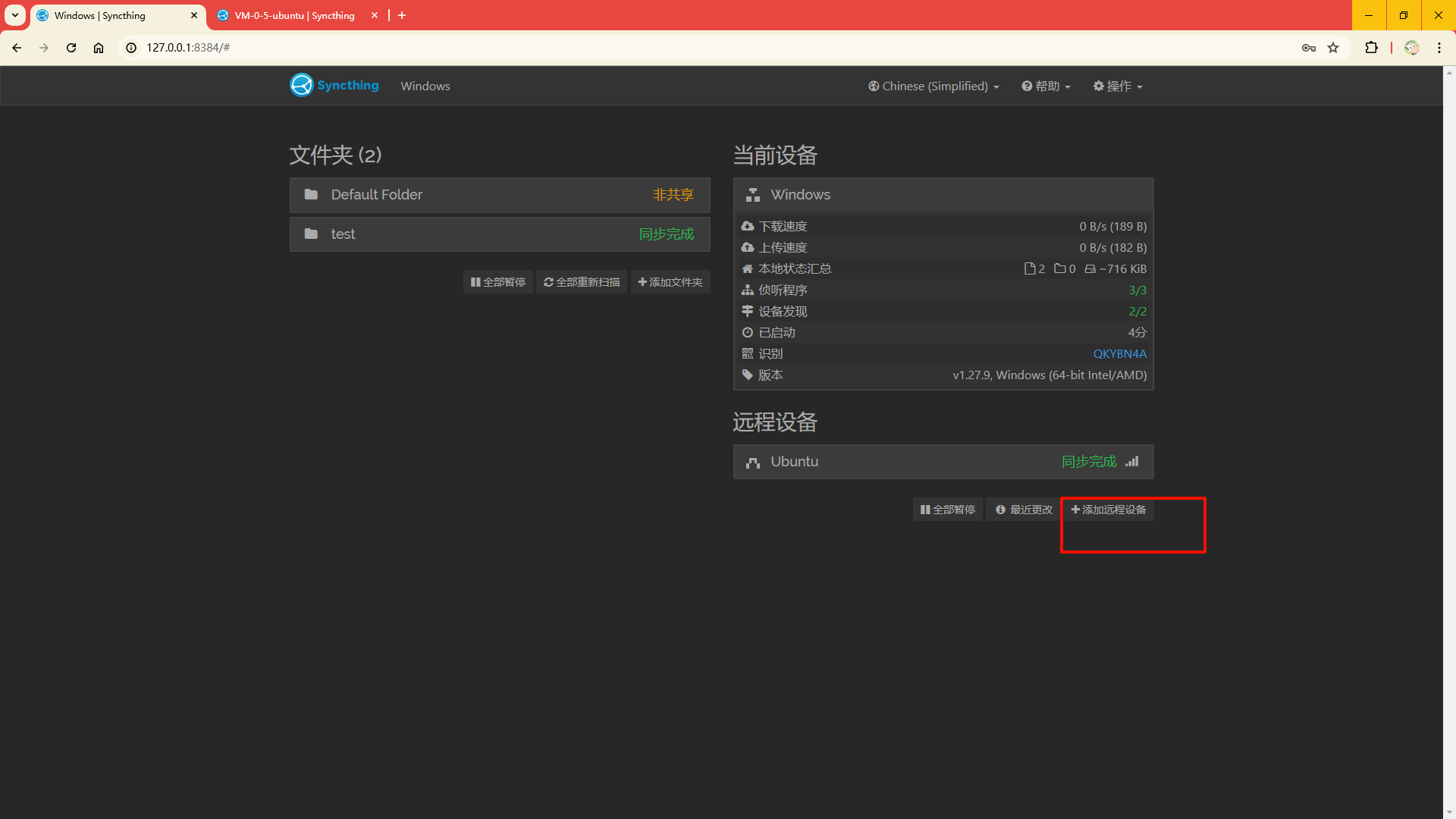
Task: Expand the 操作 actions menu
Action: [x=1118, y=86]
